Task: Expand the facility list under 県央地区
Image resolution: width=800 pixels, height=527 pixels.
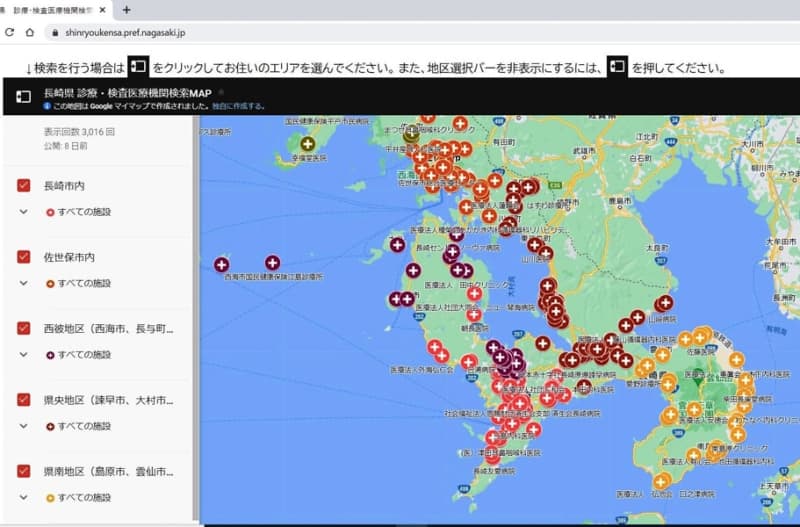Action: pos(23,426)
